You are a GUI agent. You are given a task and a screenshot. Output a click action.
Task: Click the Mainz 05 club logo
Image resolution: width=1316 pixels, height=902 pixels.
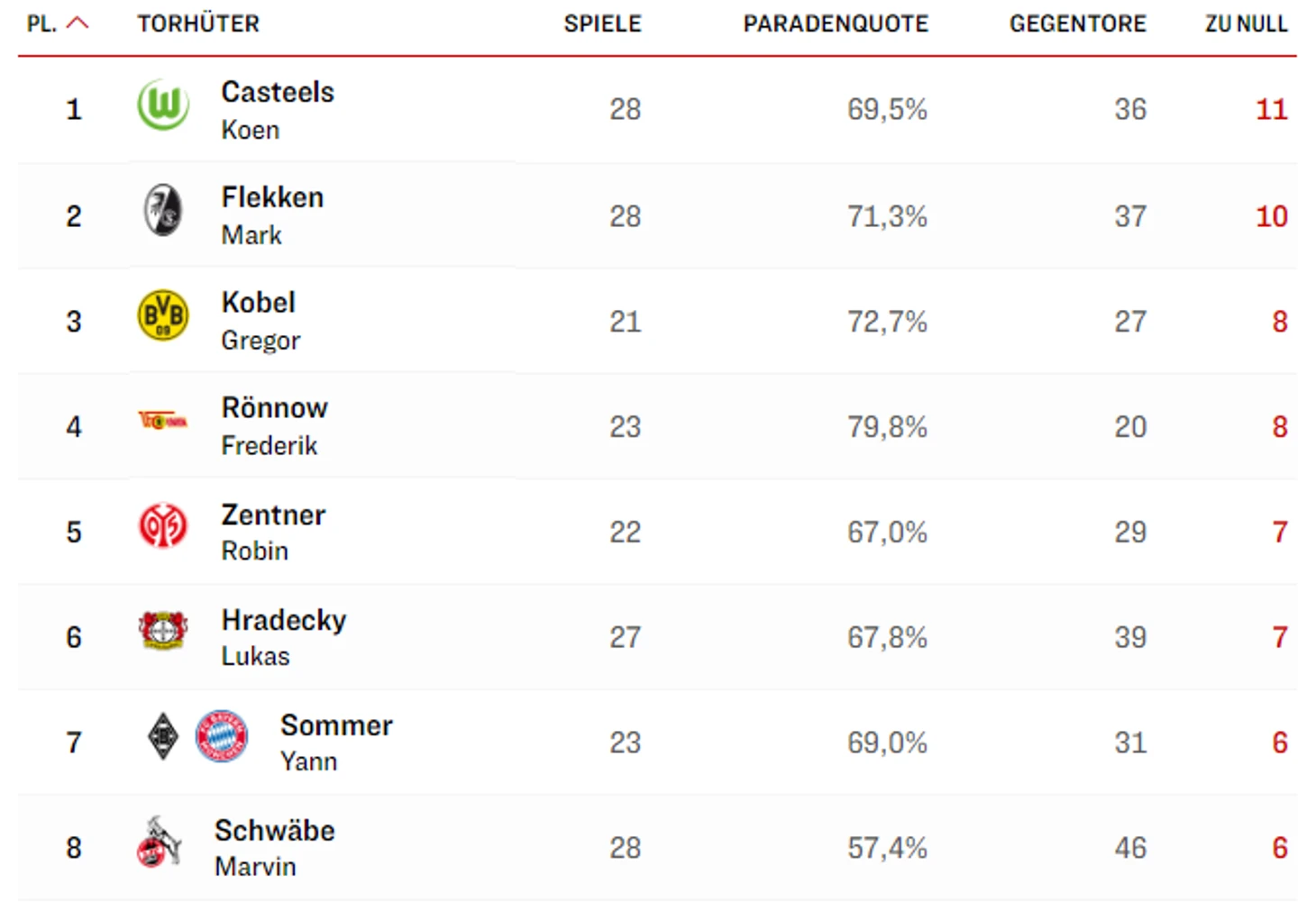[163, 526]
